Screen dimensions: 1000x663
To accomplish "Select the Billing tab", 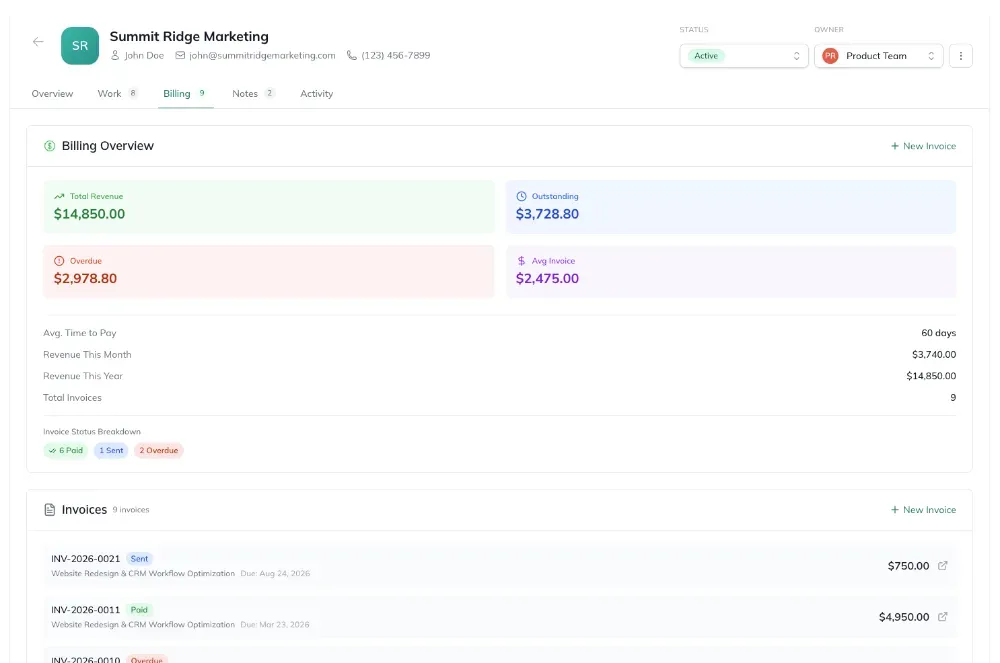I will pyautogui.click(x=184, y=94).
